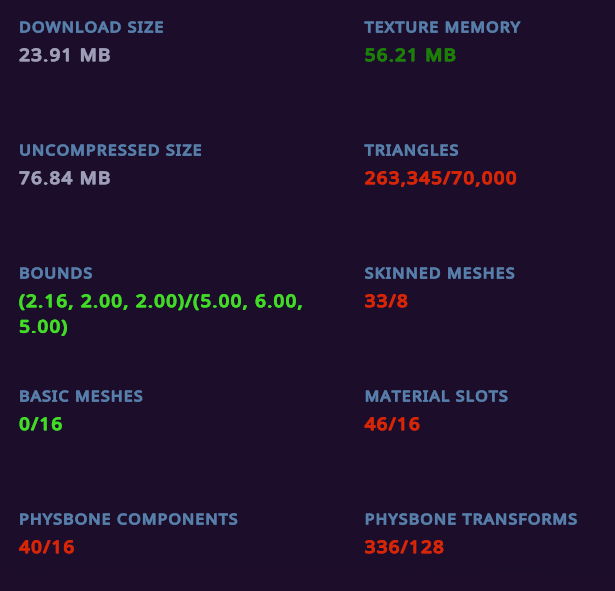
Task: Click the Triangles heading
Action: pyautogui.click(x=411, y=150)
